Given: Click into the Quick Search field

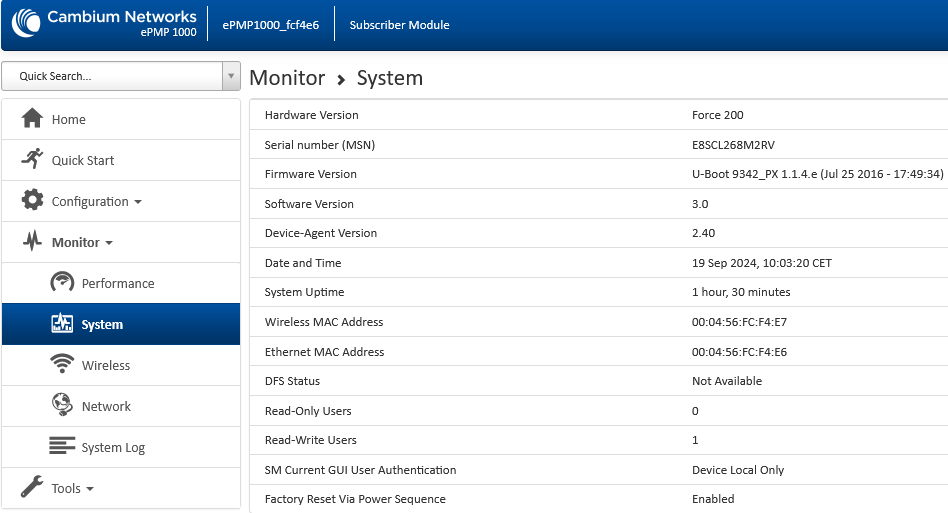Looking at the screenshot, I should pyautogui.click(x=112, y=76).
